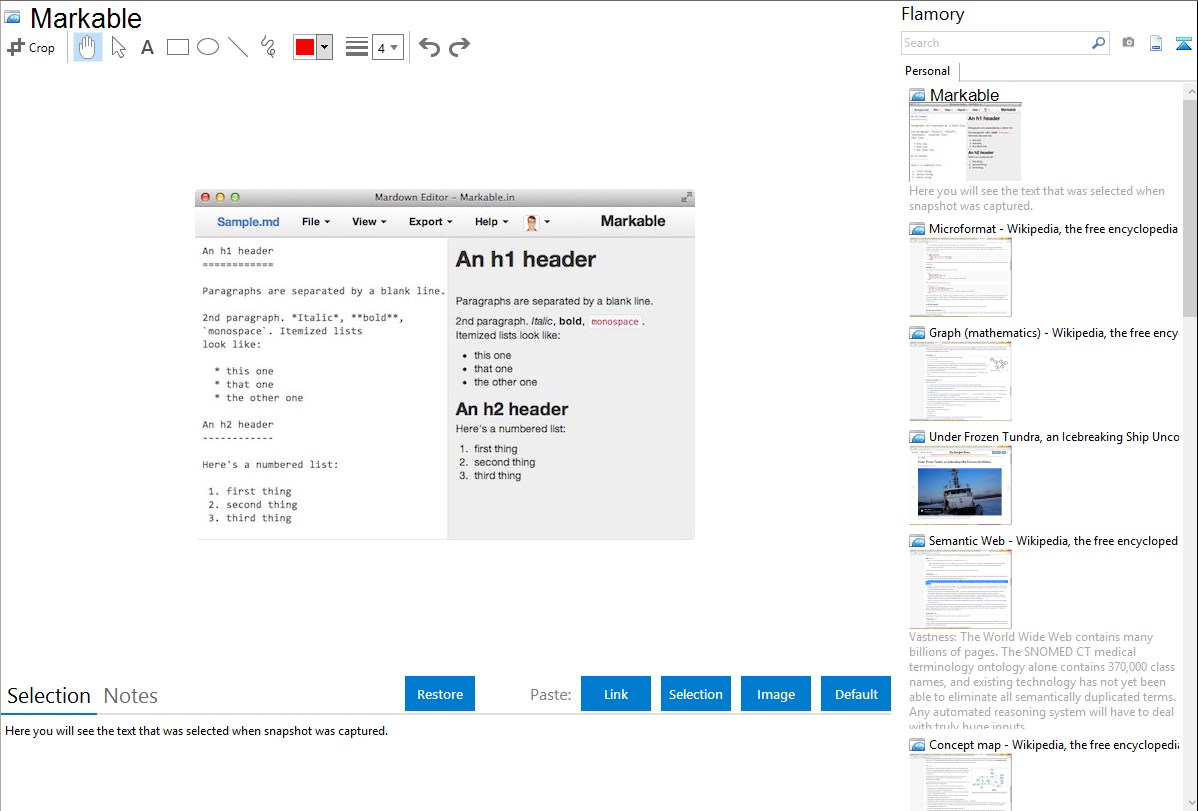The image size is (1198, 811).
Task: Click the icon beside Semantic Web title
Action: pos(917,541)
